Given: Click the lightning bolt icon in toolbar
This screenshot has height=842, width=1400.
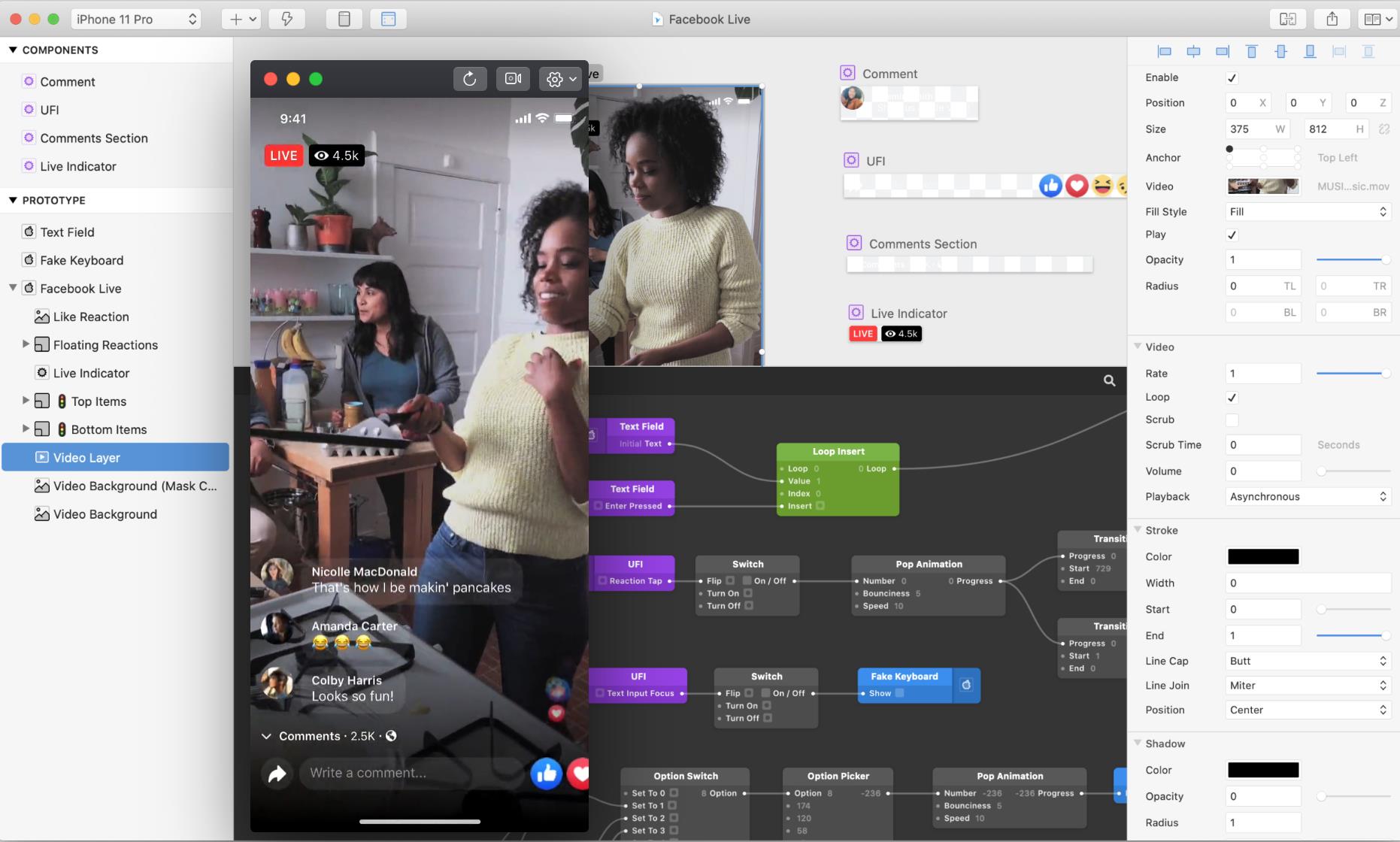Looking at the screenshot, I should pyautogui.click(x=286, y=19).
